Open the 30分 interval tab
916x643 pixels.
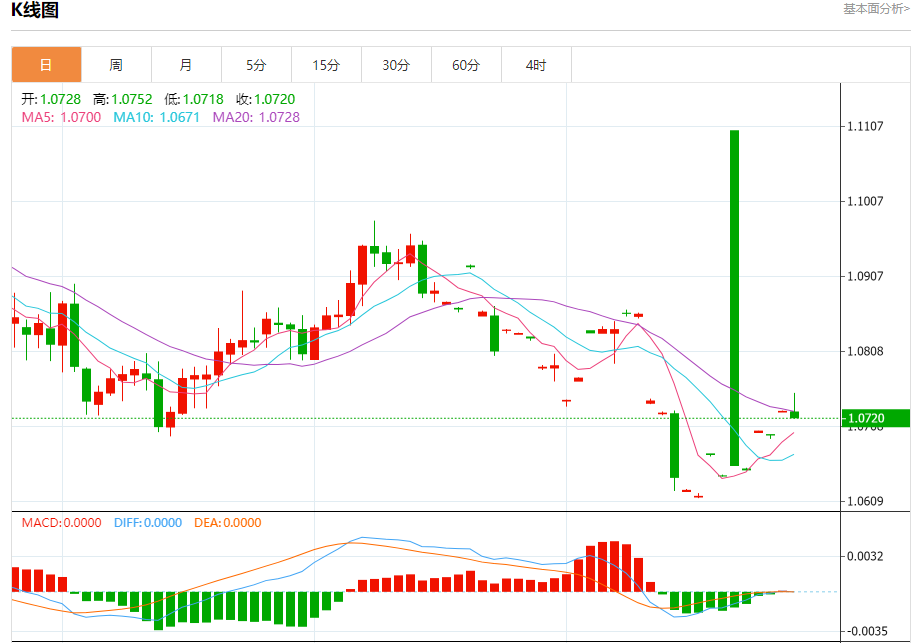(x=397, y=65)
